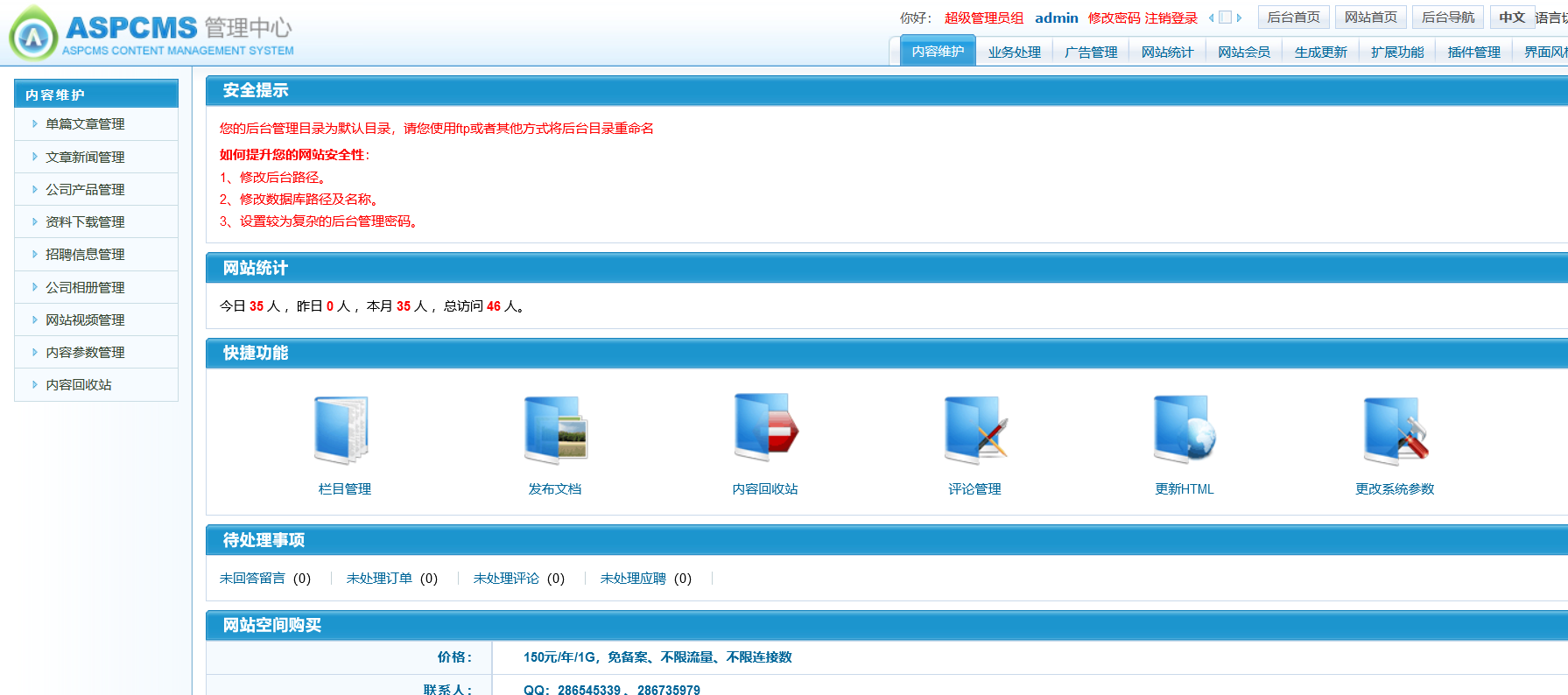Click the 更改系统参数 text label

[x=1395, y=489]
